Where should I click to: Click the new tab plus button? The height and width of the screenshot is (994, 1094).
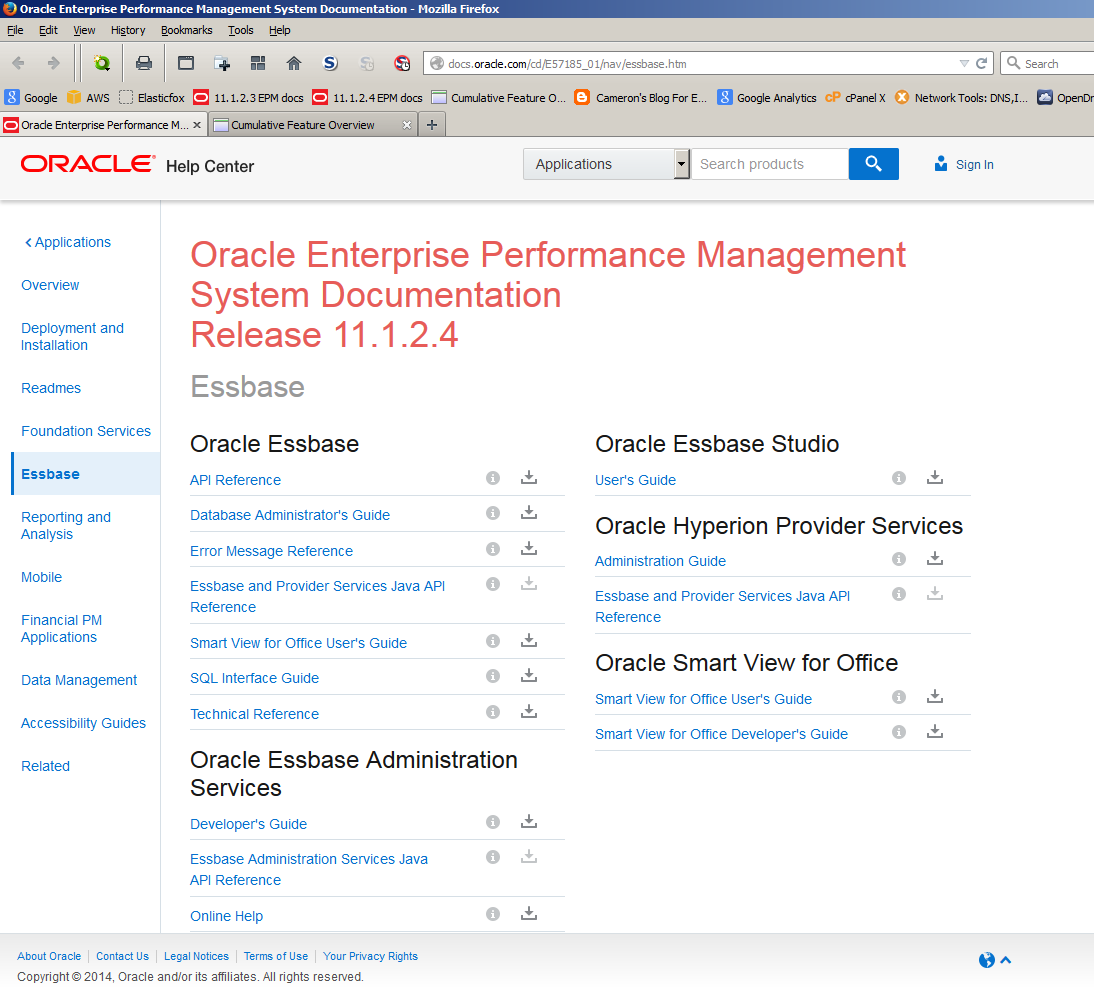[432, 125]
